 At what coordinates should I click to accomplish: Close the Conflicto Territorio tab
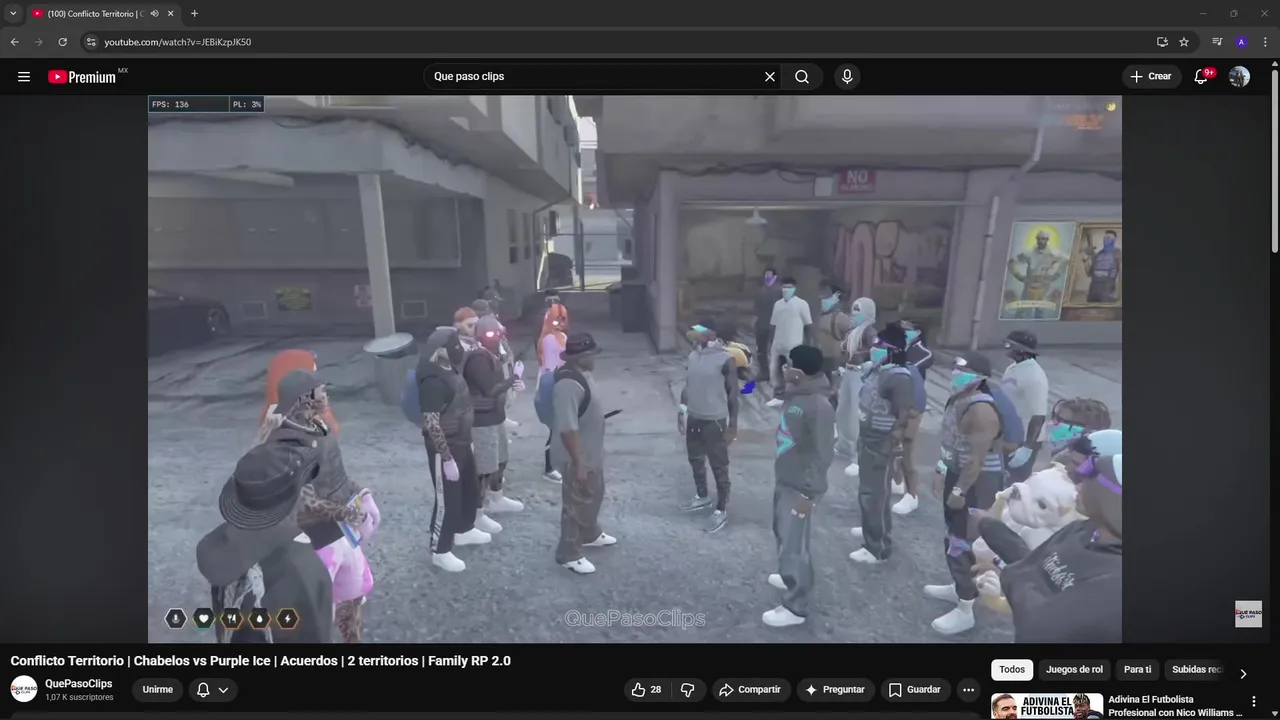coord(171,14)
